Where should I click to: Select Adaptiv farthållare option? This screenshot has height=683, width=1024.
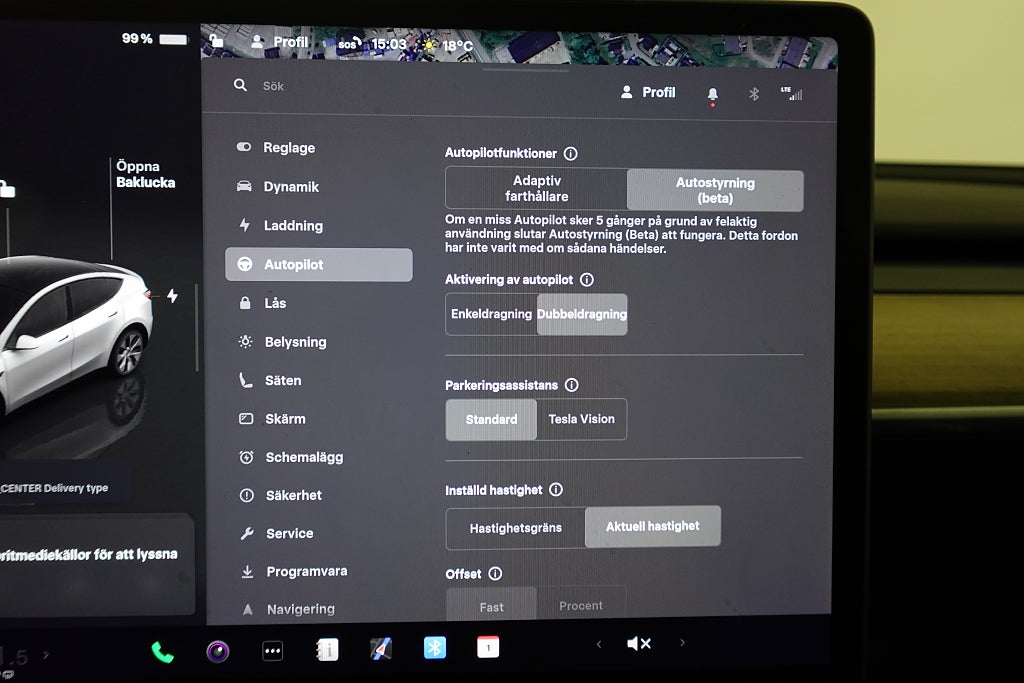(537, 189)
